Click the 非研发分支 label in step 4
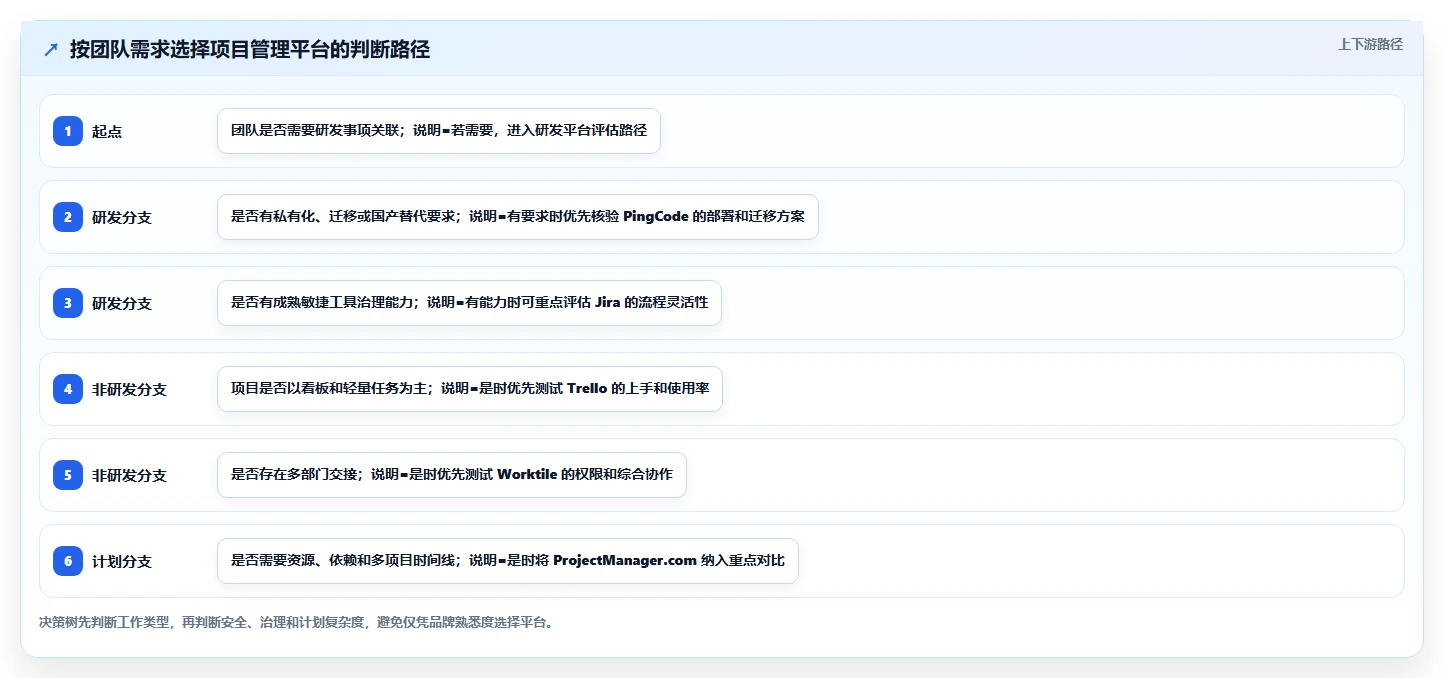This screenshot has width=1444, height=678. 129,389
